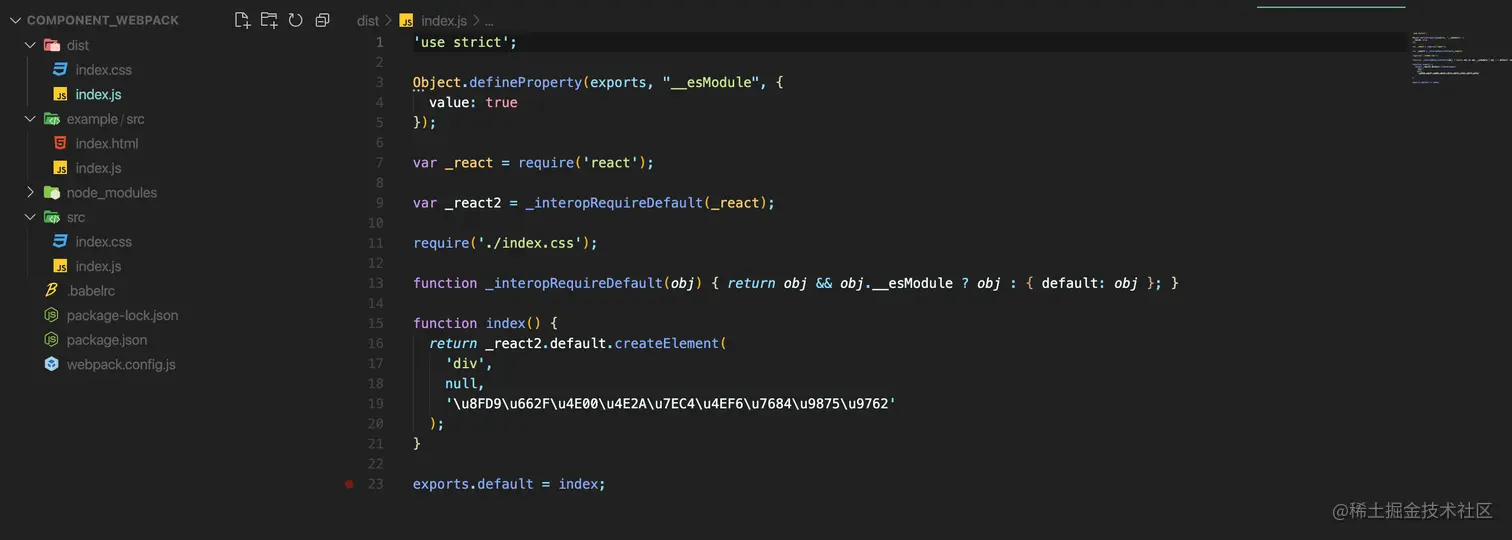Viewport: 1512px width, 540px height.
Task: Open index.css in the root src folder
Action: [103, 241]
